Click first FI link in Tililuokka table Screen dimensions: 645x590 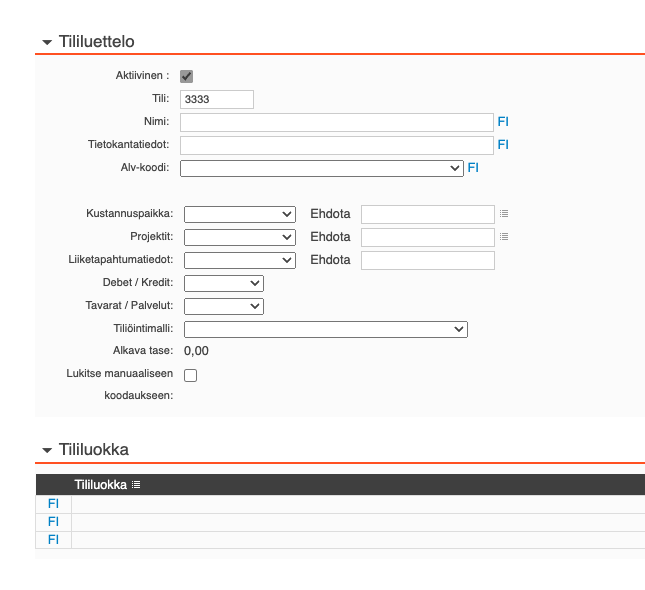[x=53, y=504]
